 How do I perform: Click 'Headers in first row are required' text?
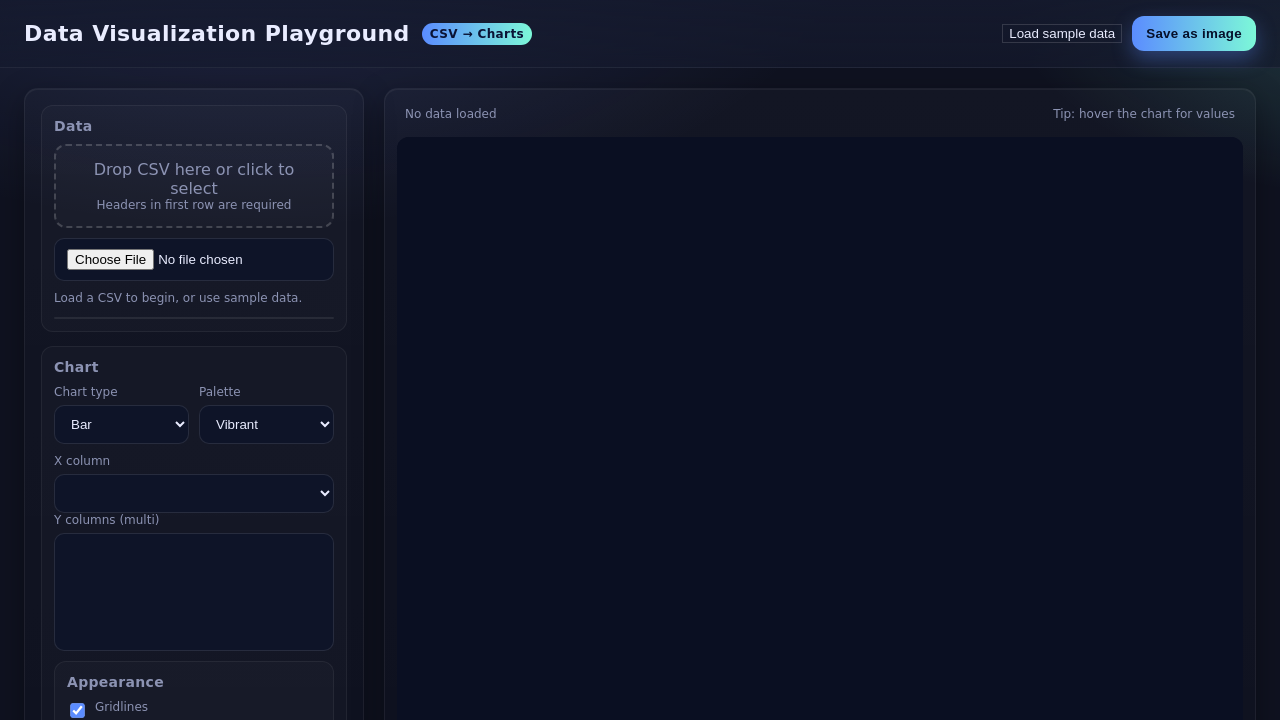point(194,205)
